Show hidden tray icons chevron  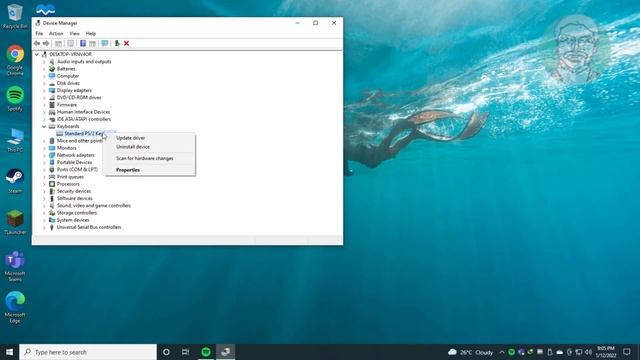click(502, 352)
